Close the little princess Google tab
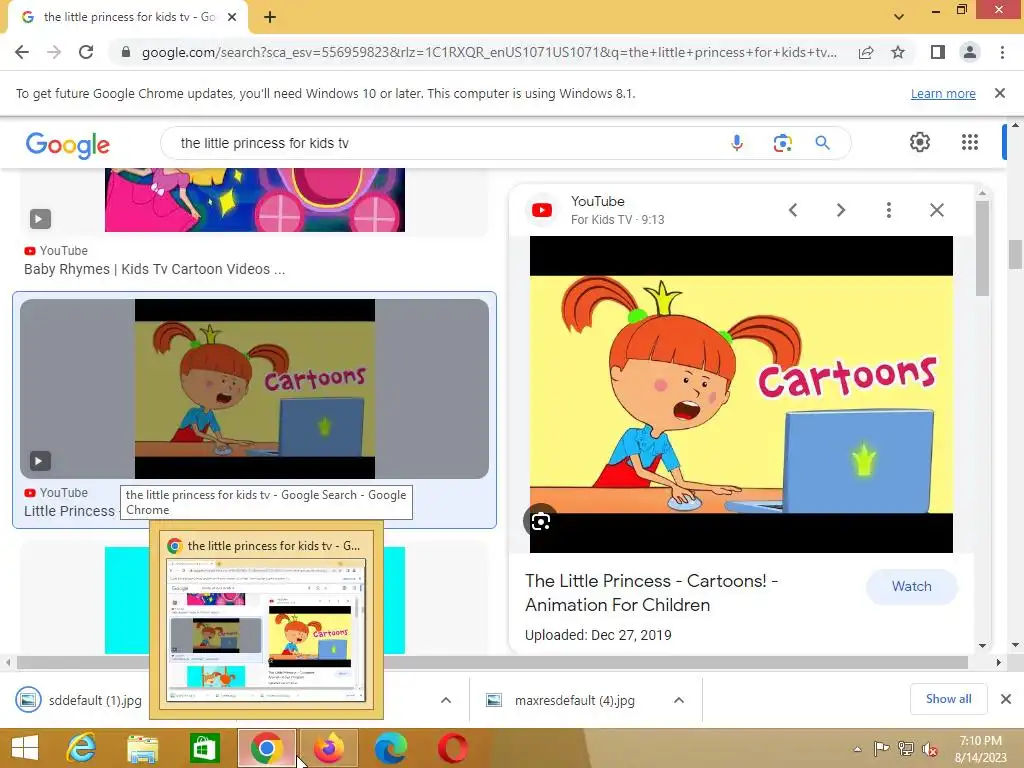The image size is (1024, 768). [x=232, y=18]
